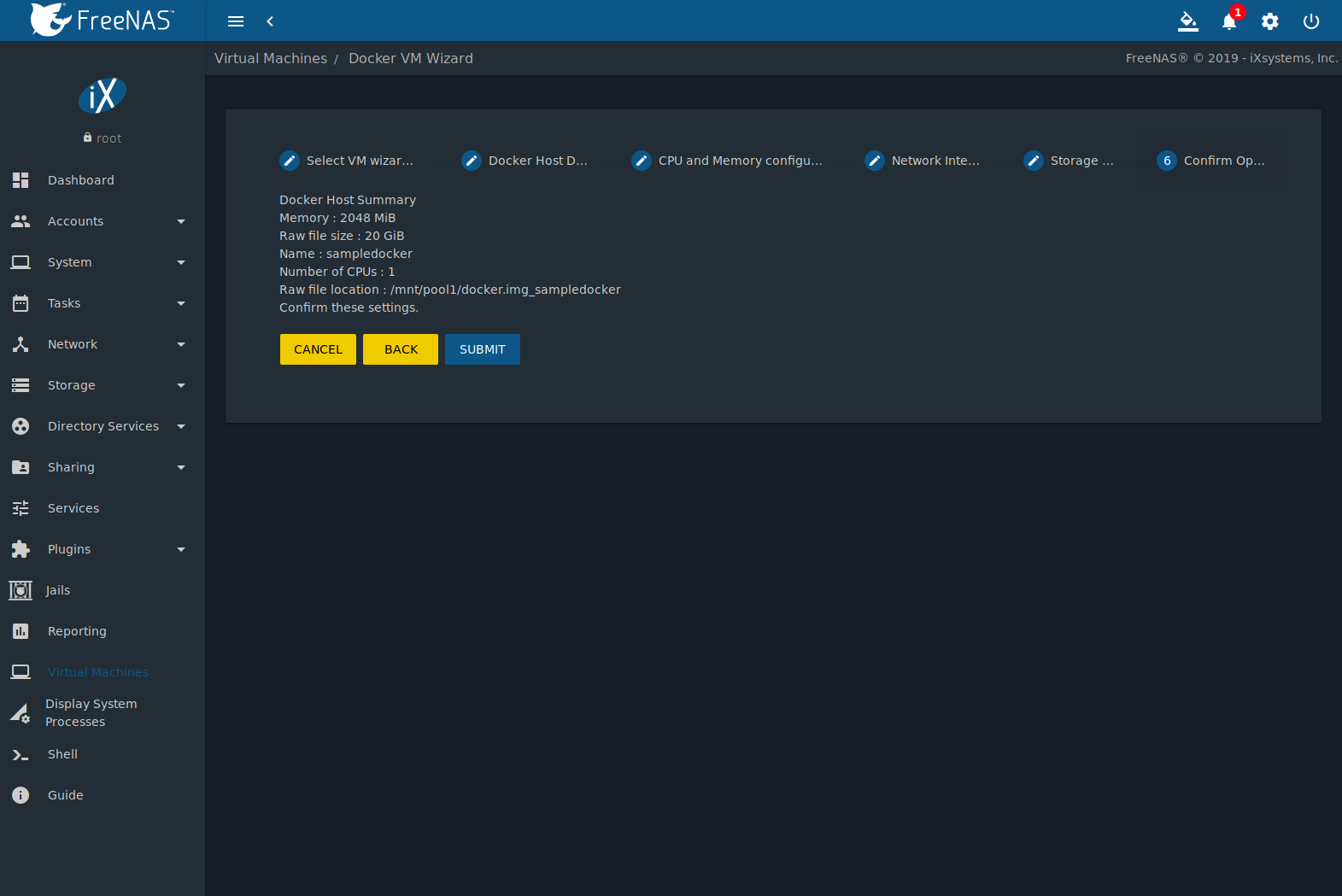1342x896 pixels.
Task: Click the power icon
Action: tap(1311, 21)
